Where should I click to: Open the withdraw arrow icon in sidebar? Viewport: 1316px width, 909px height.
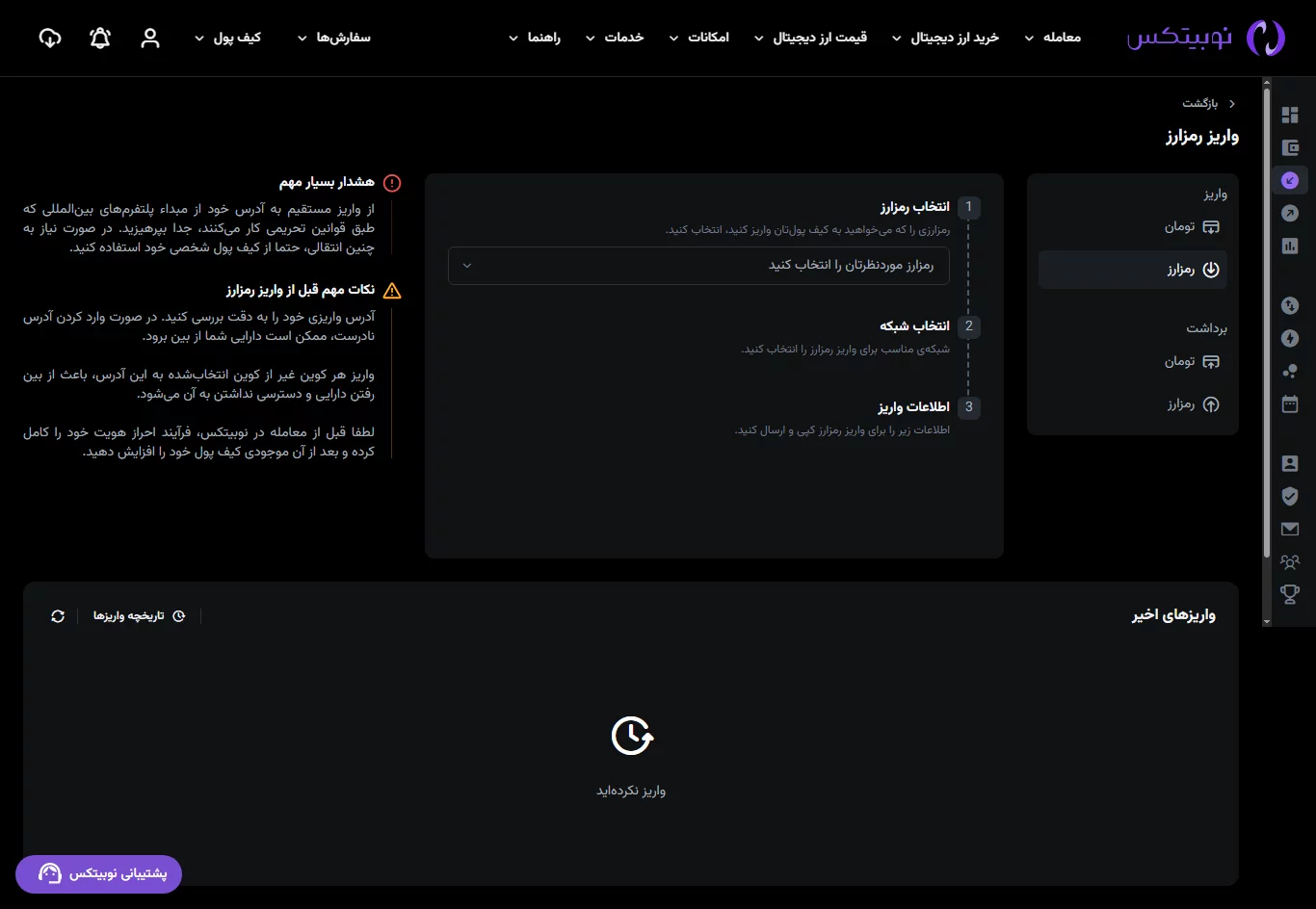(1290, 213)
